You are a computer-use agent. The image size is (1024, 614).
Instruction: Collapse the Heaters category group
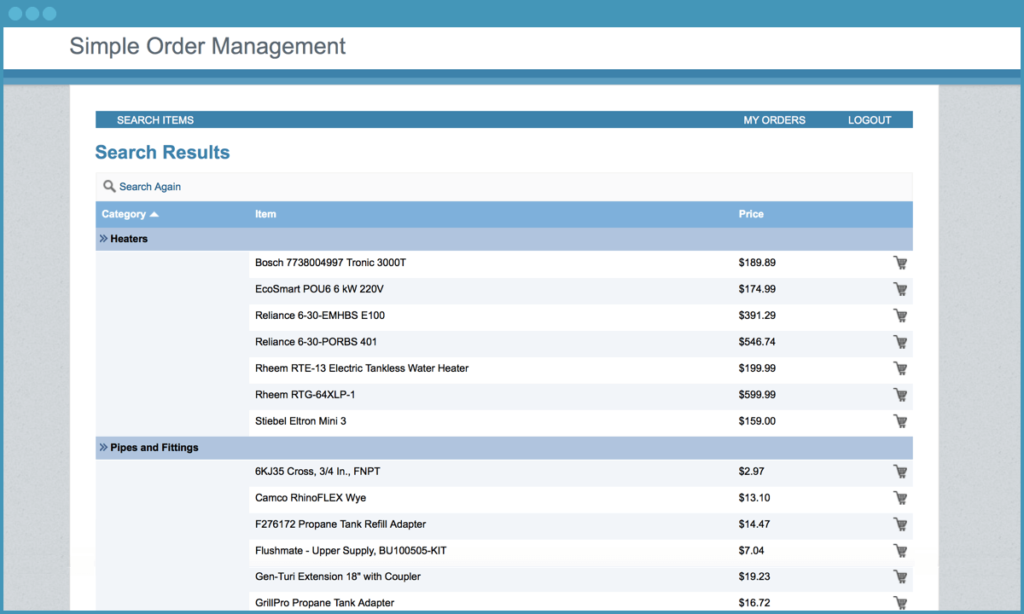click(x=103, y=239)
